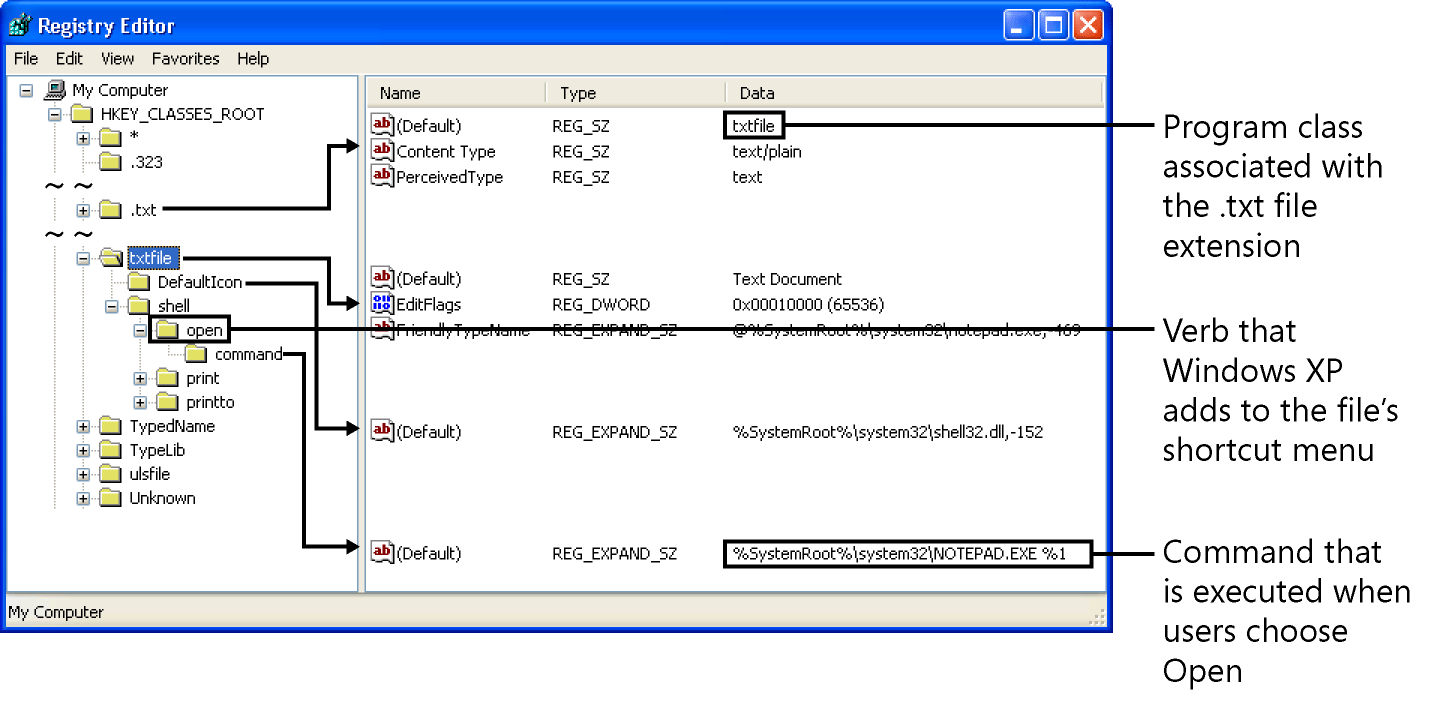Click string icon of (Default) value with txtfile data
The width and height of the screenshot is (1429, 710).
pyautogui.click(x=382, y=125)
